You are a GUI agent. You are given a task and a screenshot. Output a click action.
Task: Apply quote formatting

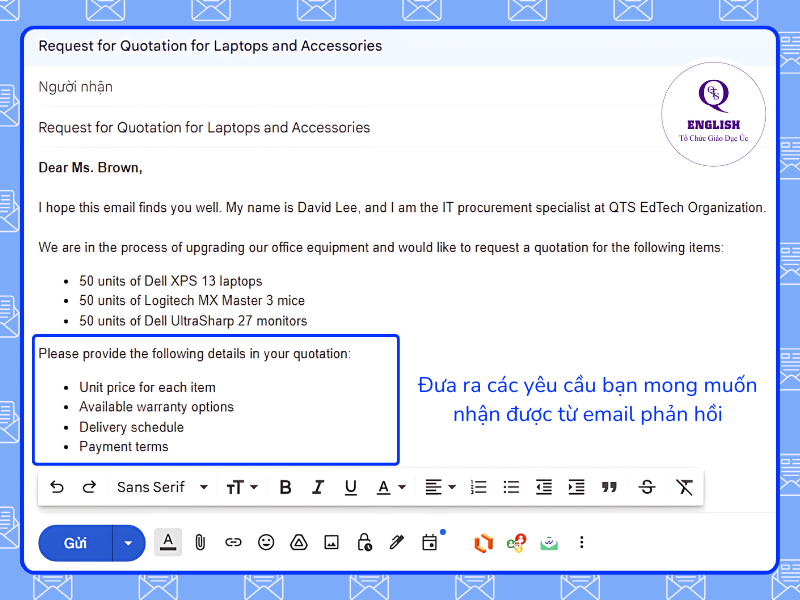tap(609, 487)
